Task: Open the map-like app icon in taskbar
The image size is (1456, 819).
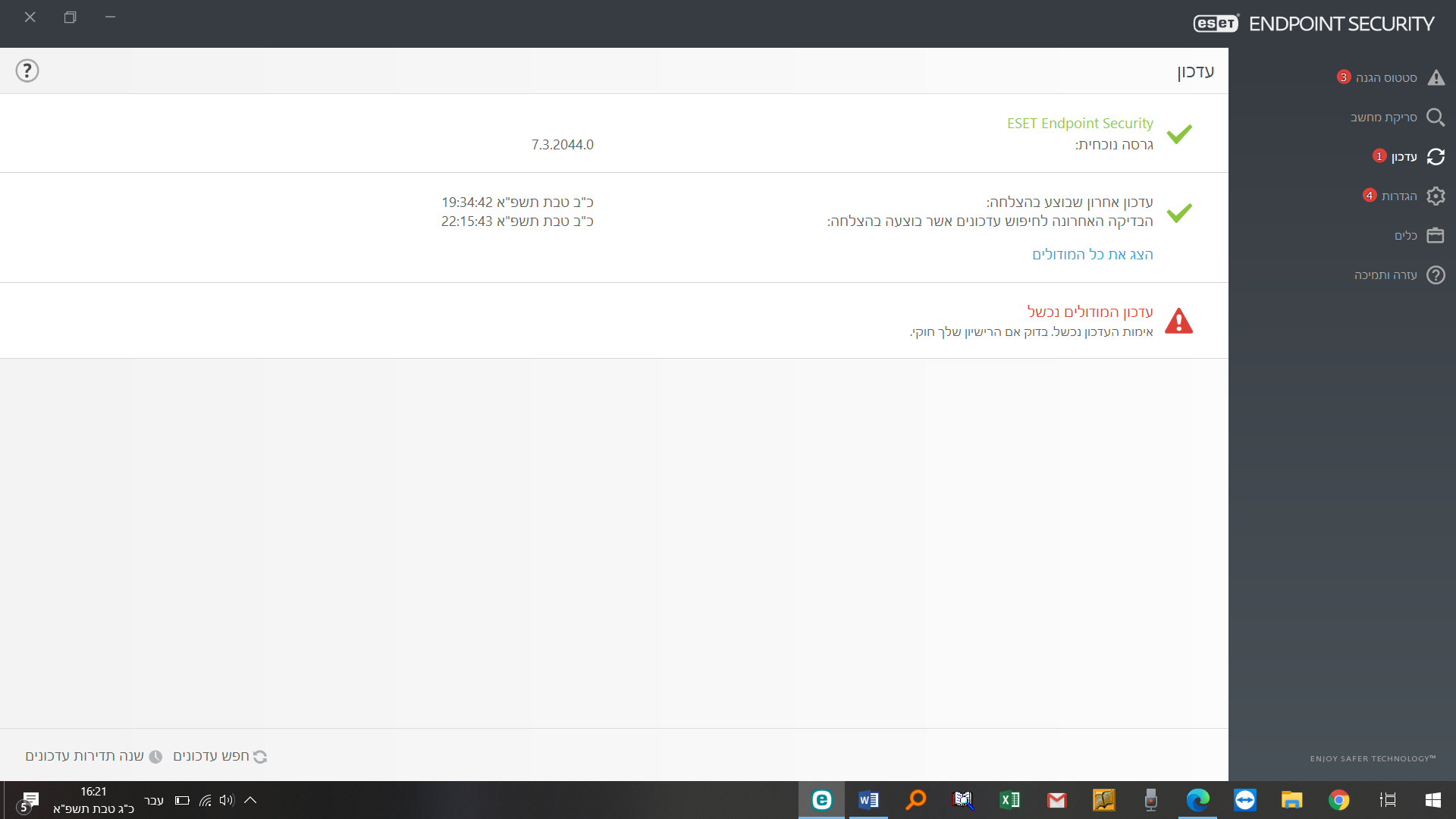Action: (x=1103, y=800)
